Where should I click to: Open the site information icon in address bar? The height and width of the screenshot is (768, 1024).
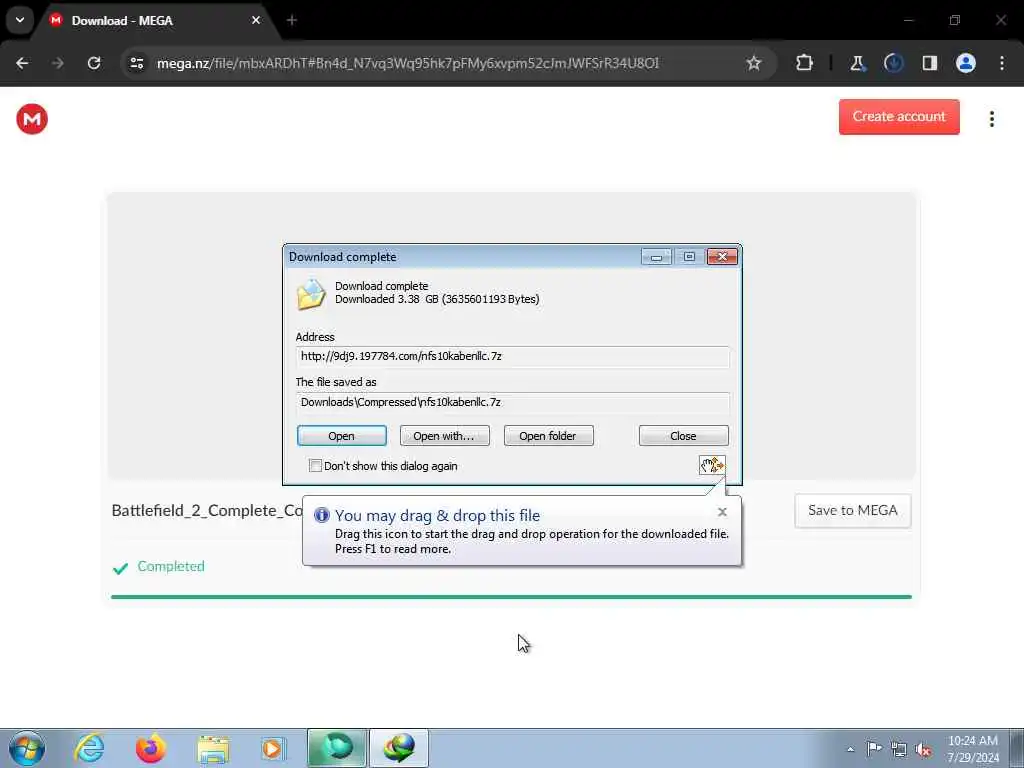pos(136,63)
